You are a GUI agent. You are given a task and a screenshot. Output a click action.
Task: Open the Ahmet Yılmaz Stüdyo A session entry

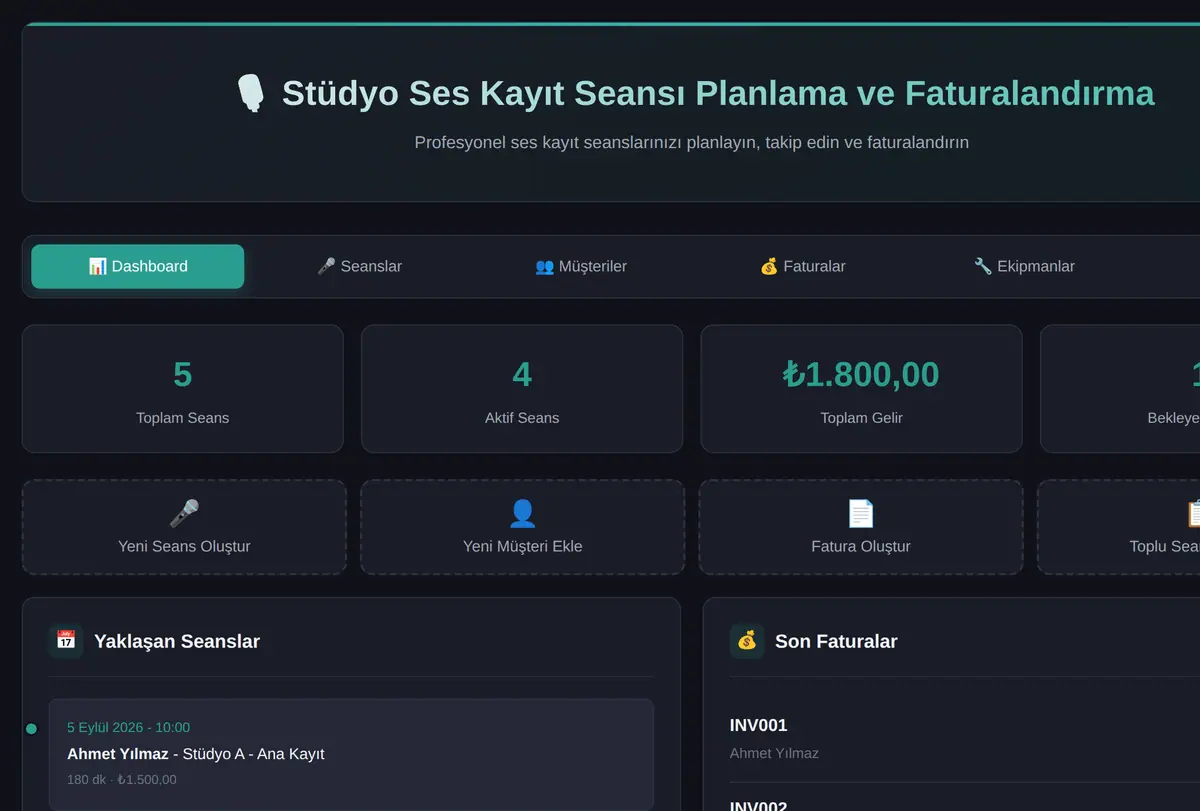pos(351,754)
